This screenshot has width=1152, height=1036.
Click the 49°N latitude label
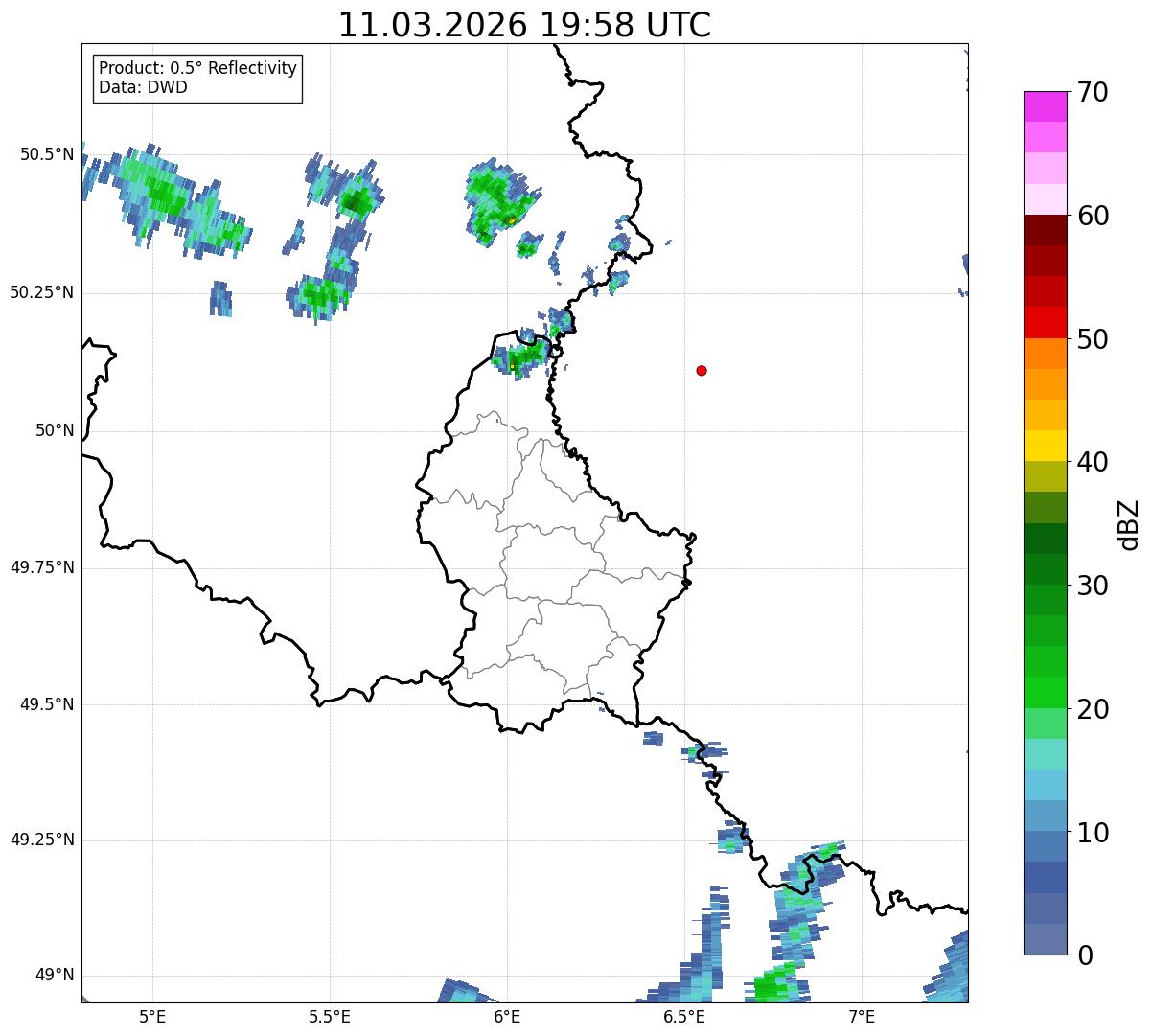55,975
